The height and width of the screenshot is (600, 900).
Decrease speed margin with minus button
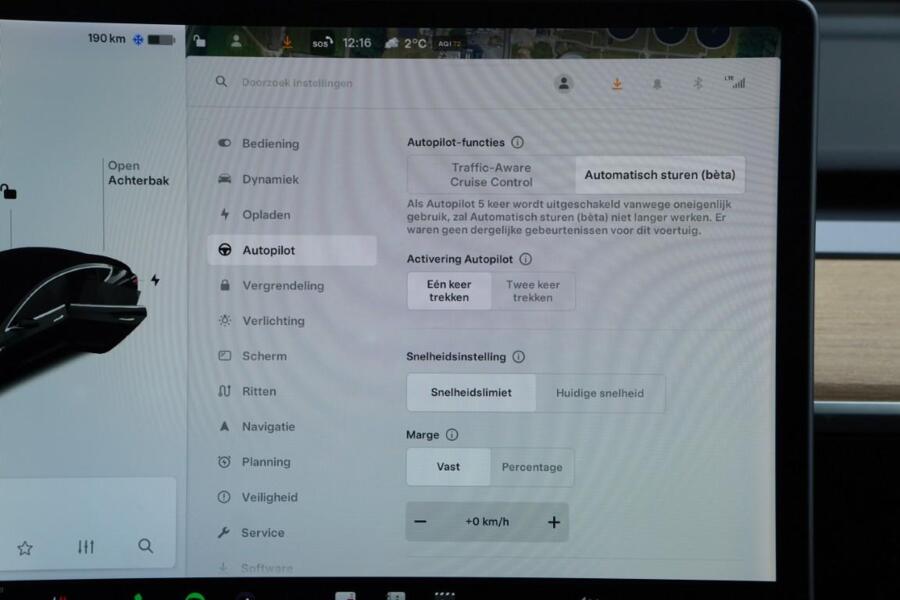point(421,522)
